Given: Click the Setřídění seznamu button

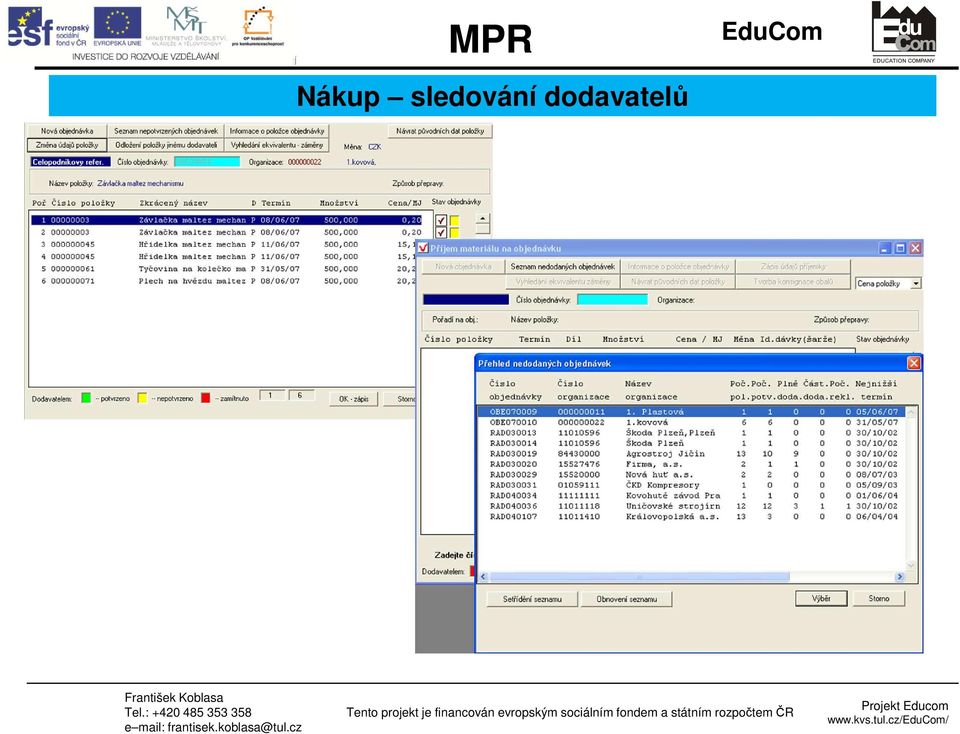Looking at the screenshot, I should [532, 599].
